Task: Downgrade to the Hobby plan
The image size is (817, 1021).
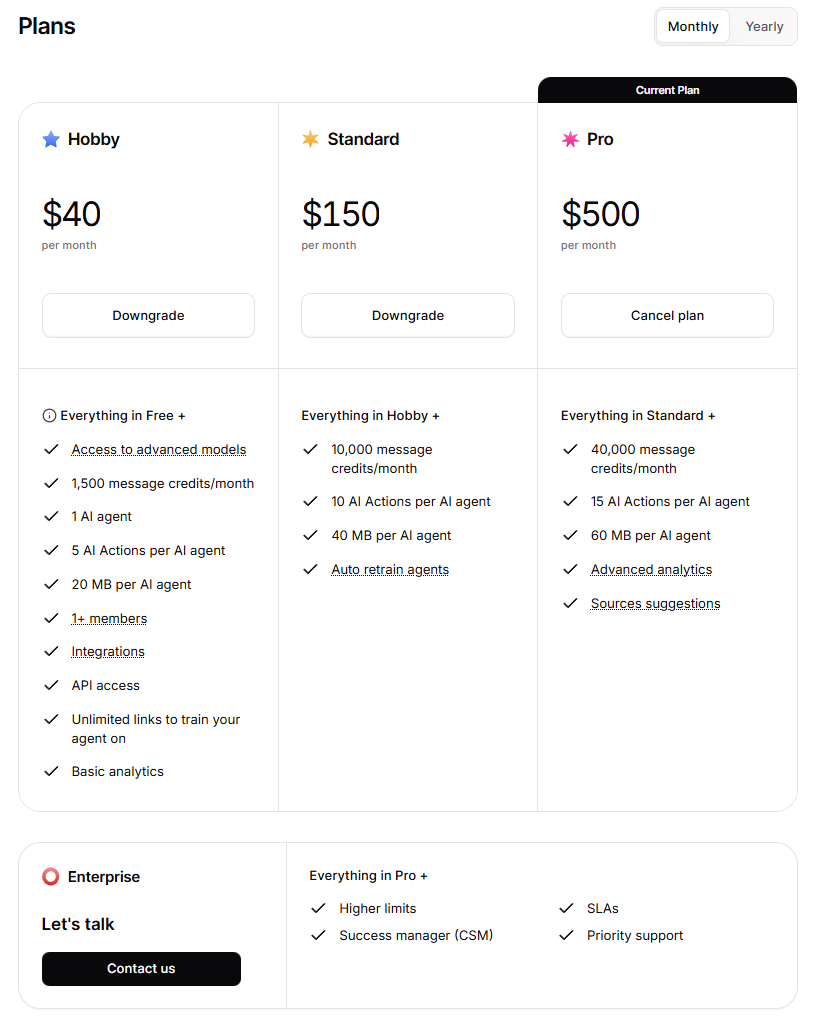Action: coord(148,315)
